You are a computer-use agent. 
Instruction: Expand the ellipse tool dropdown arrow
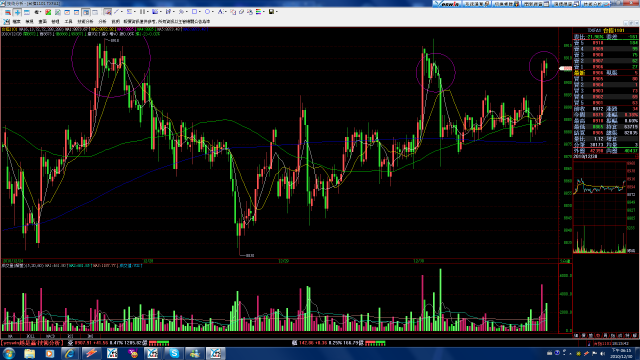pyautogui.click(x=213, y=12)
